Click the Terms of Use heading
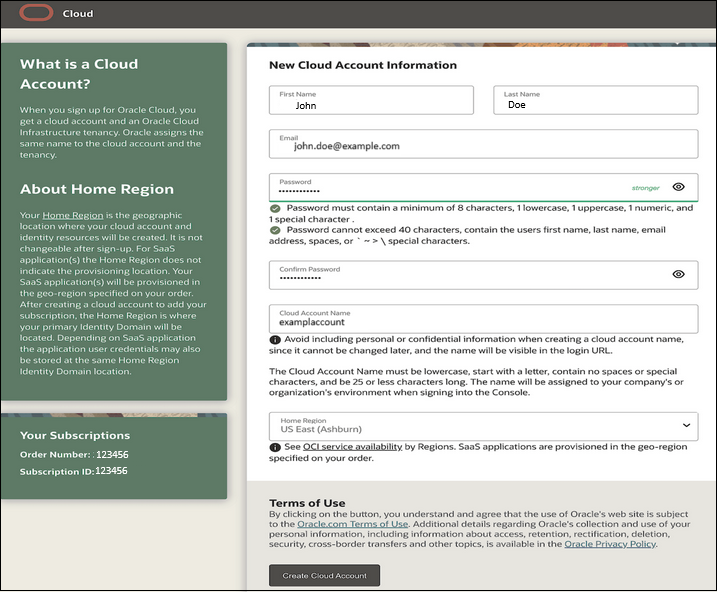The image size is (717, 592). pyautogui.click(x=307, y=503)
